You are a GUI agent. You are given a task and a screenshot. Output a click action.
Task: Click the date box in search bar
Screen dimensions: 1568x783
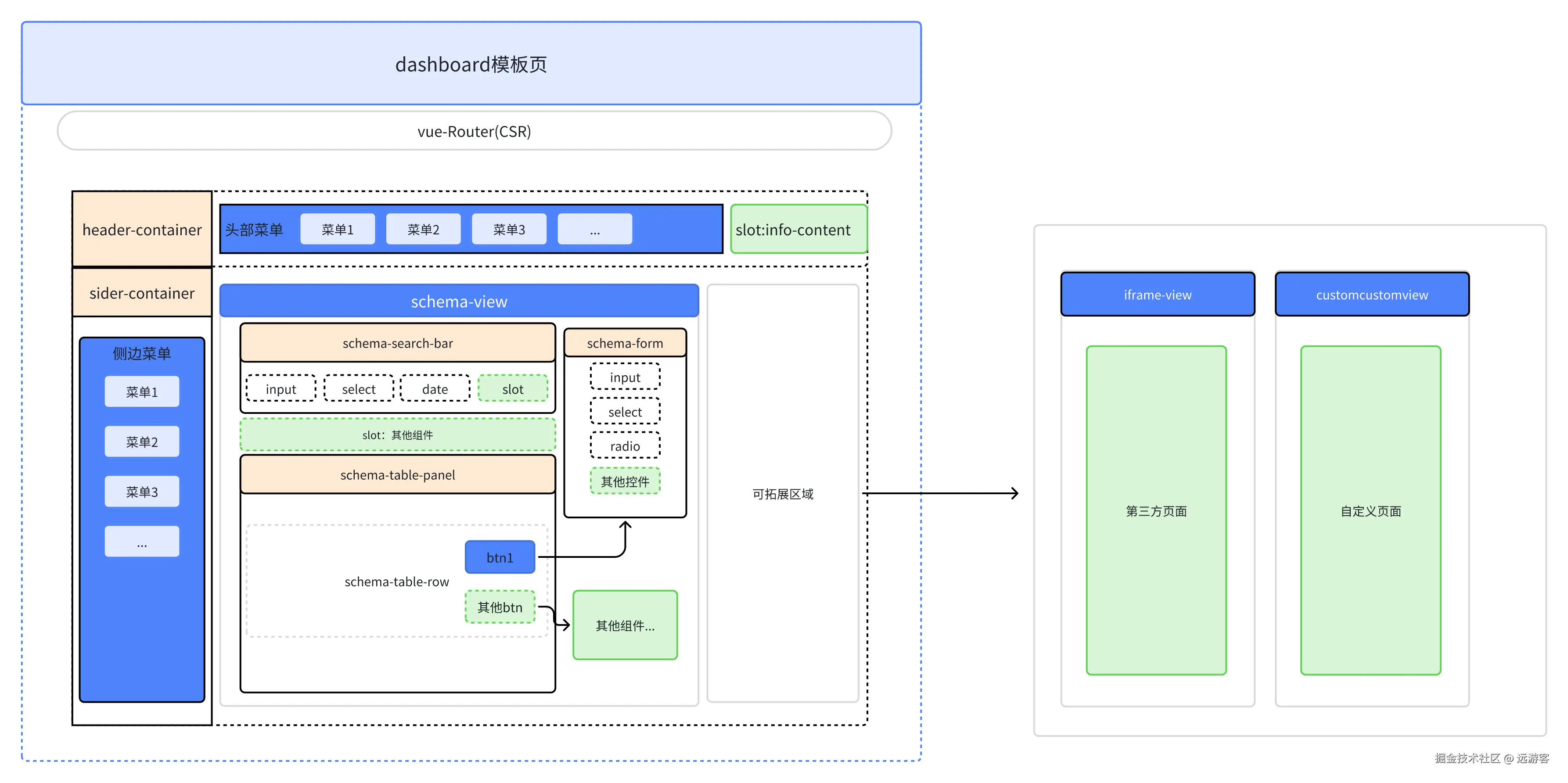(x=435, y=389)
